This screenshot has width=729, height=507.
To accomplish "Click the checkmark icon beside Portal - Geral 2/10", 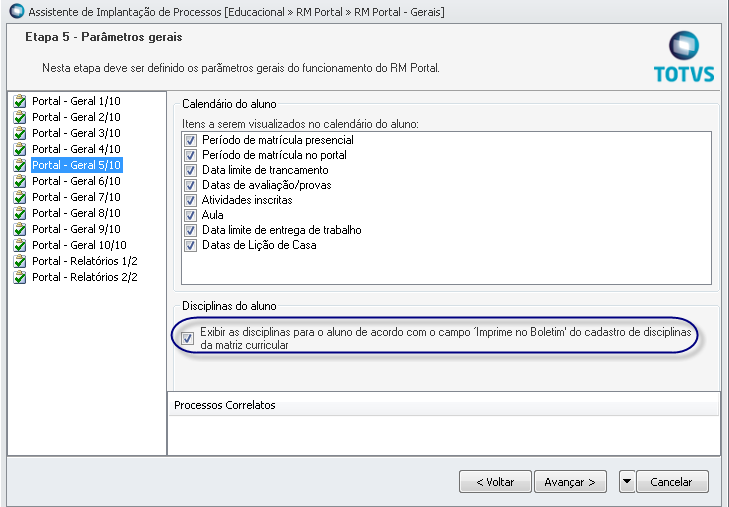I will 20,117.
